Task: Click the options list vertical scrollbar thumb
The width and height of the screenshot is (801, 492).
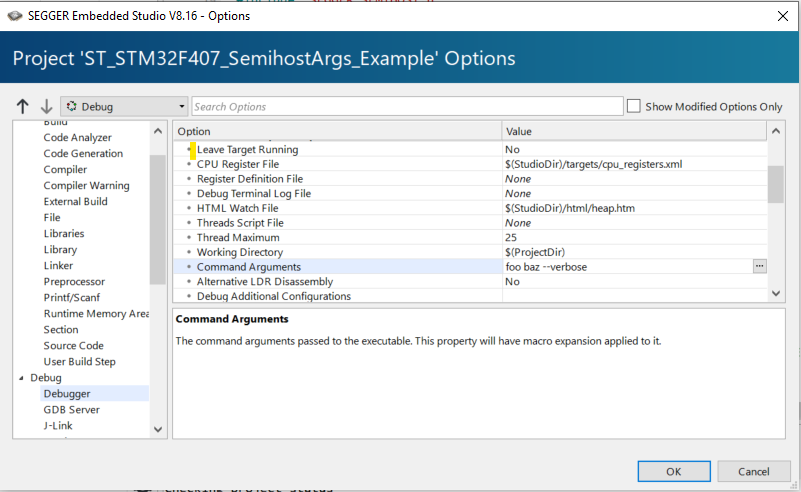Action: point(776,184)
